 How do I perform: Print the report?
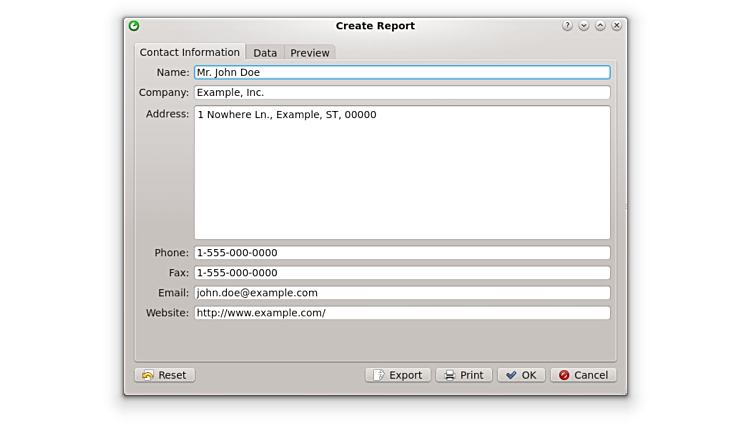(x=463, y=375)
